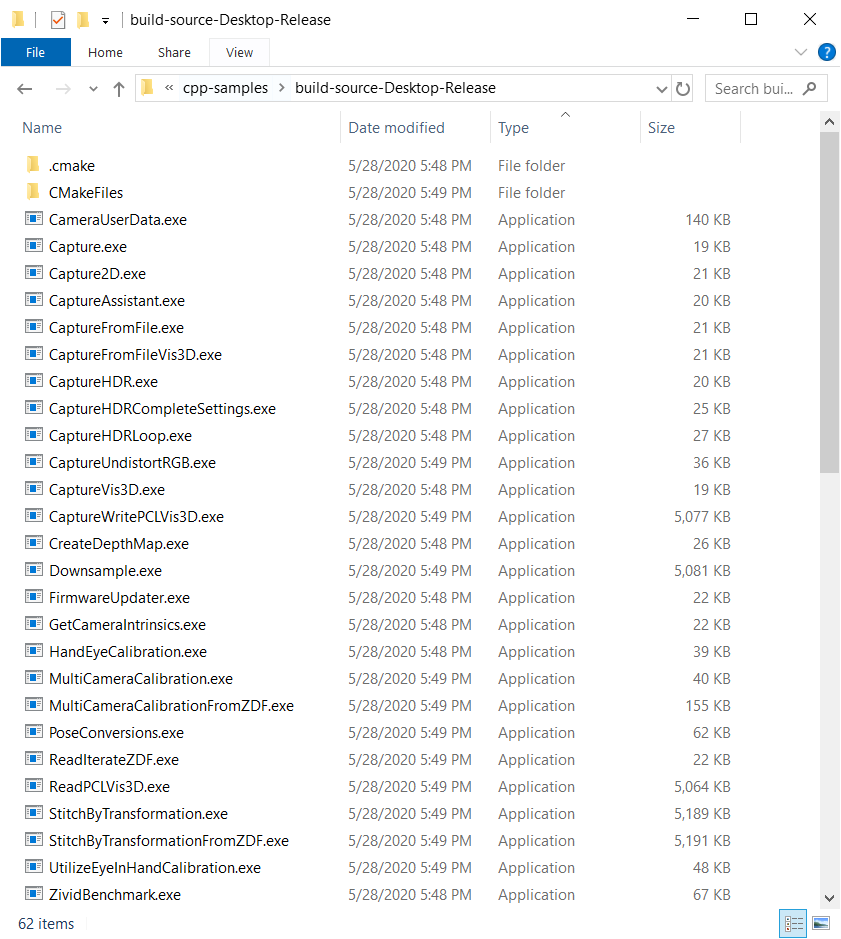Click the Properties icon in quick access toolbar
The height and width of the screenshot is (939, 841).
58,20
